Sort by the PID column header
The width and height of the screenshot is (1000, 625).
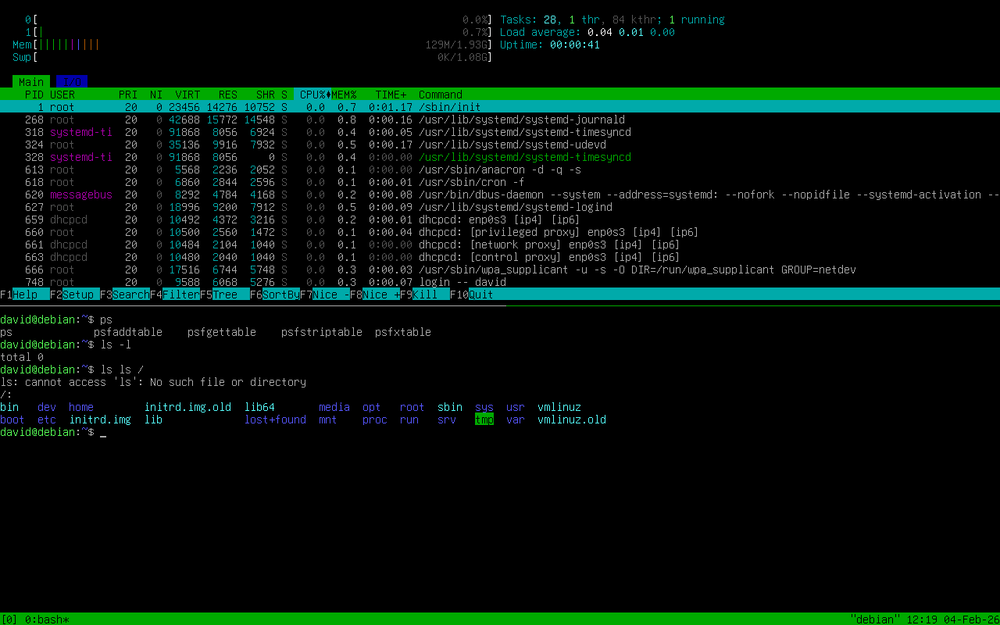point(34,94)
